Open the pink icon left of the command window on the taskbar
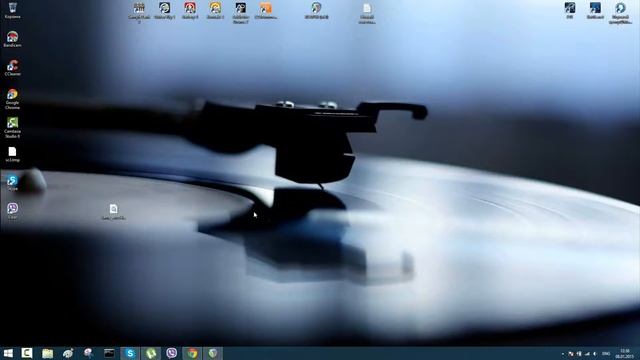Image resolution: width=640 pixels, height=360 pixels. [89, 353]
